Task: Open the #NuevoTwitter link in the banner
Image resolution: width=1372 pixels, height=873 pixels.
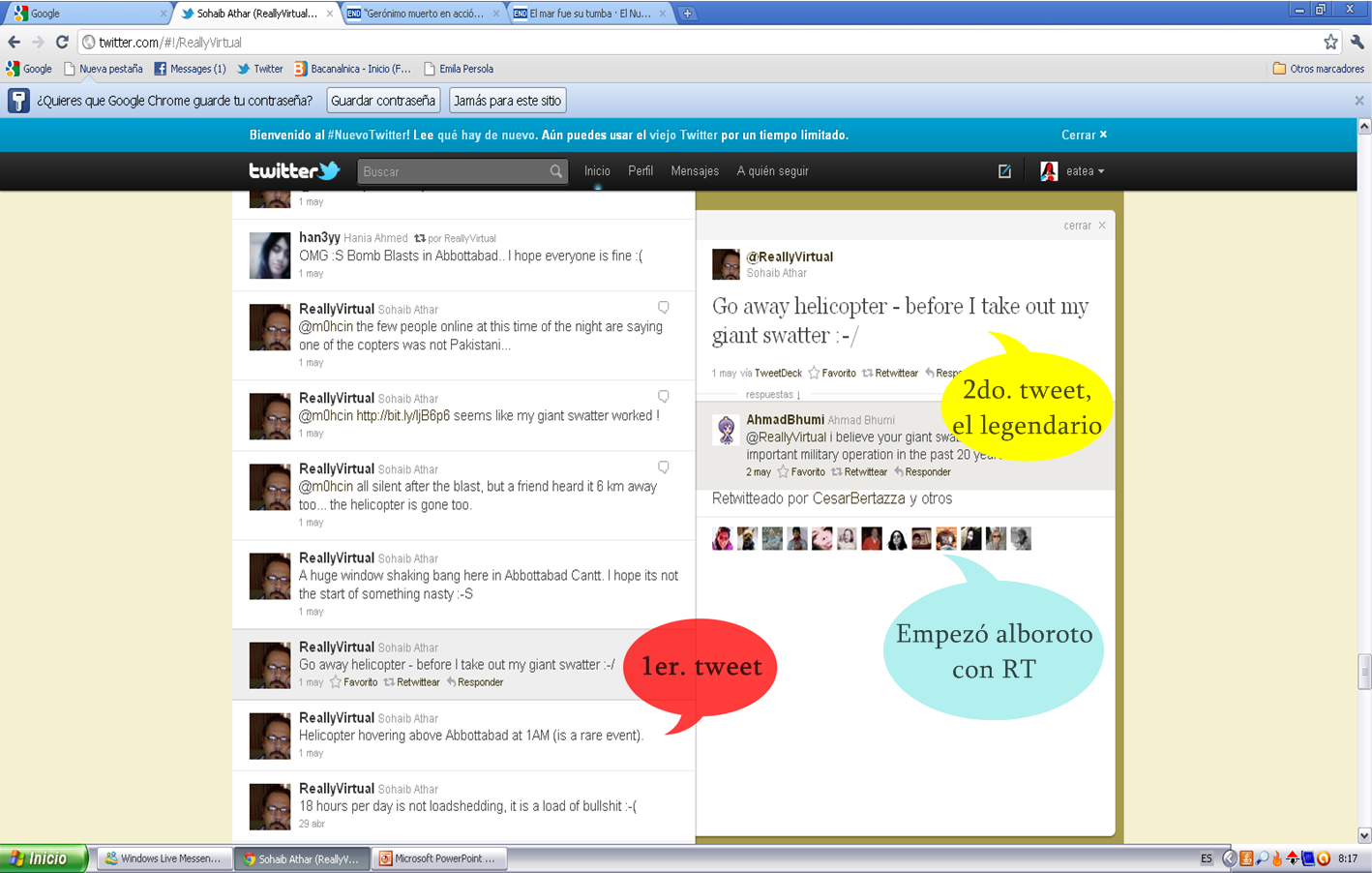Action: [x=368, y=135]
